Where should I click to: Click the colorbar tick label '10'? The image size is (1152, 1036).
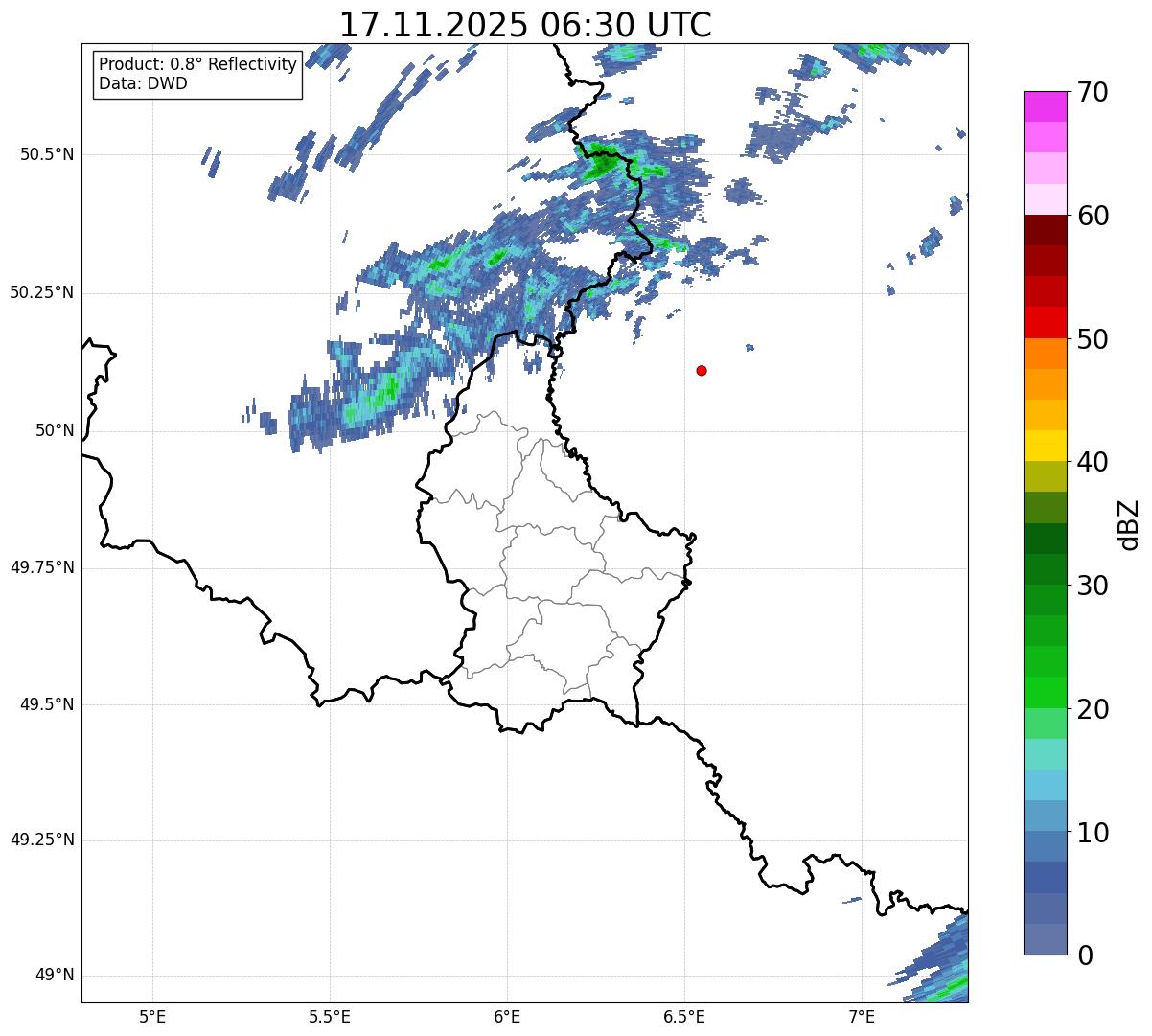click(x=1092, y=832)
